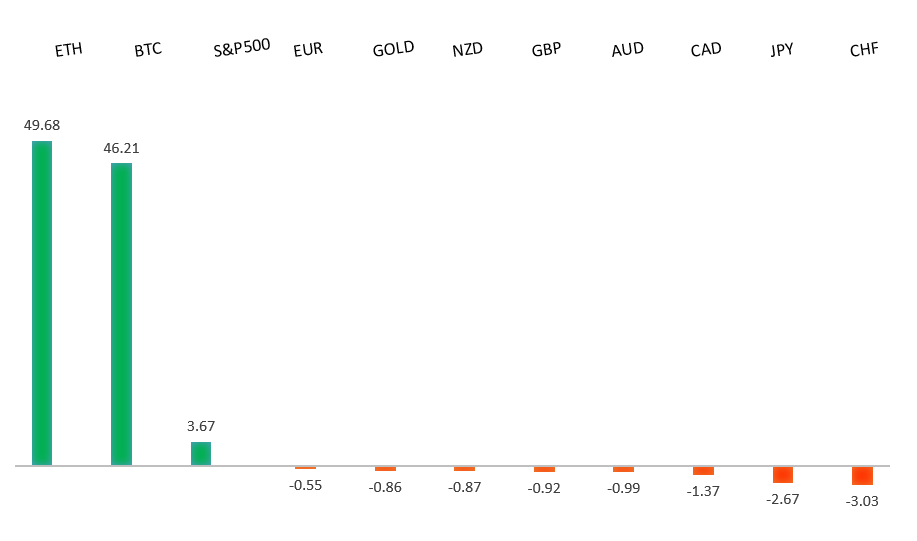
Task: Click the 3.67 data label
Action: click(x=201, y=426)
